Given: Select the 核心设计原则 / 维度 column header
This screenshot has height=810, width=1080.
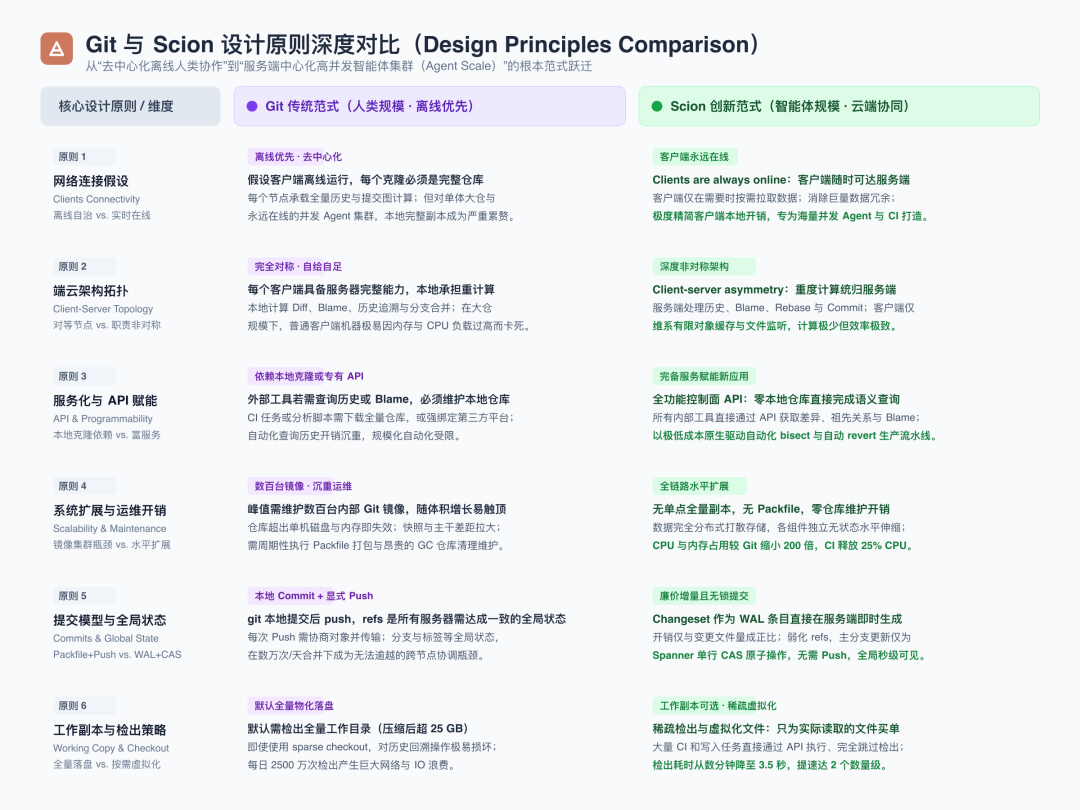Looking at the screenshot, I should [130, 106].
